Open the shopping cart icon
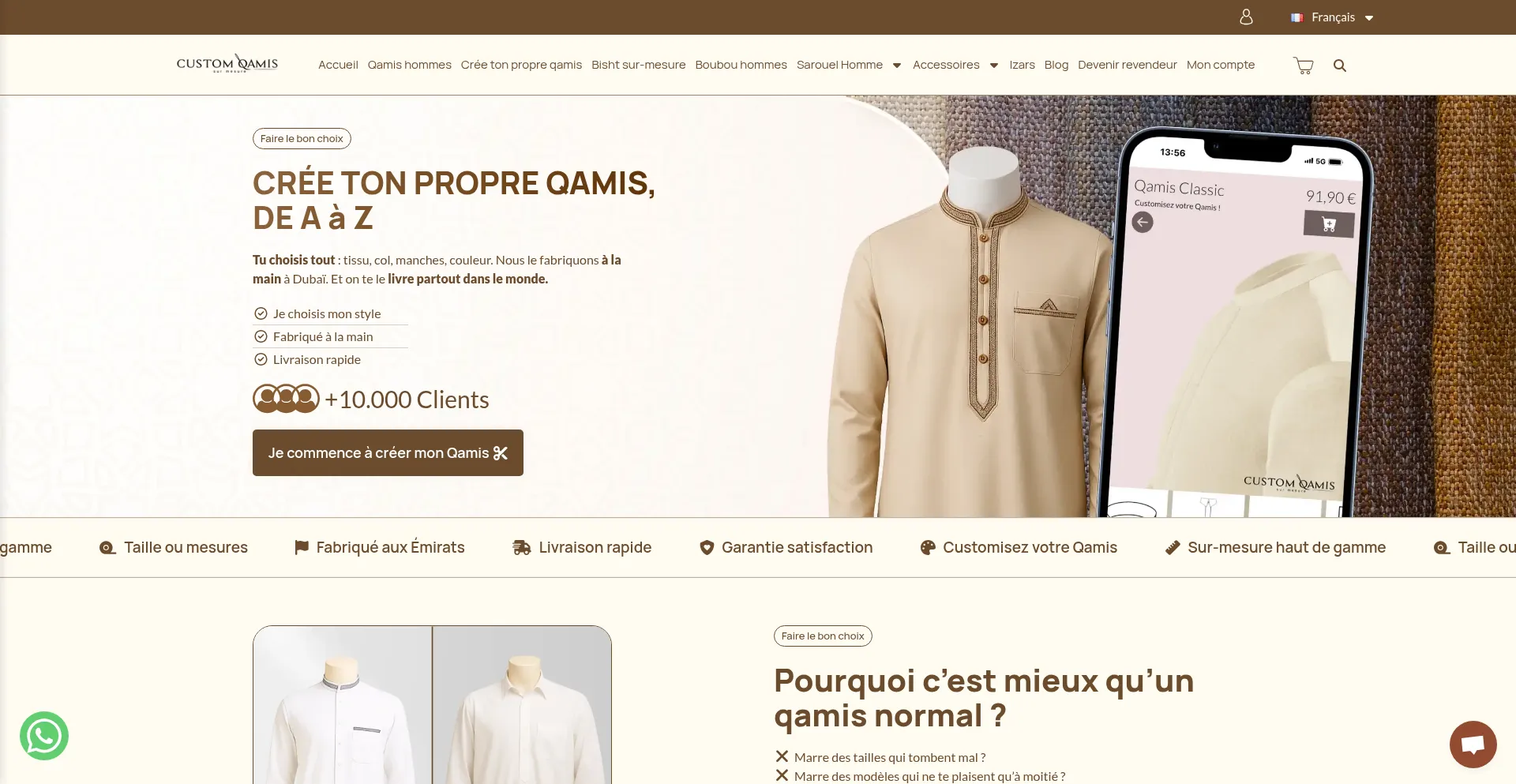Image resolution: width=1516 pixels, height=784 pixels. (1304, 66)
